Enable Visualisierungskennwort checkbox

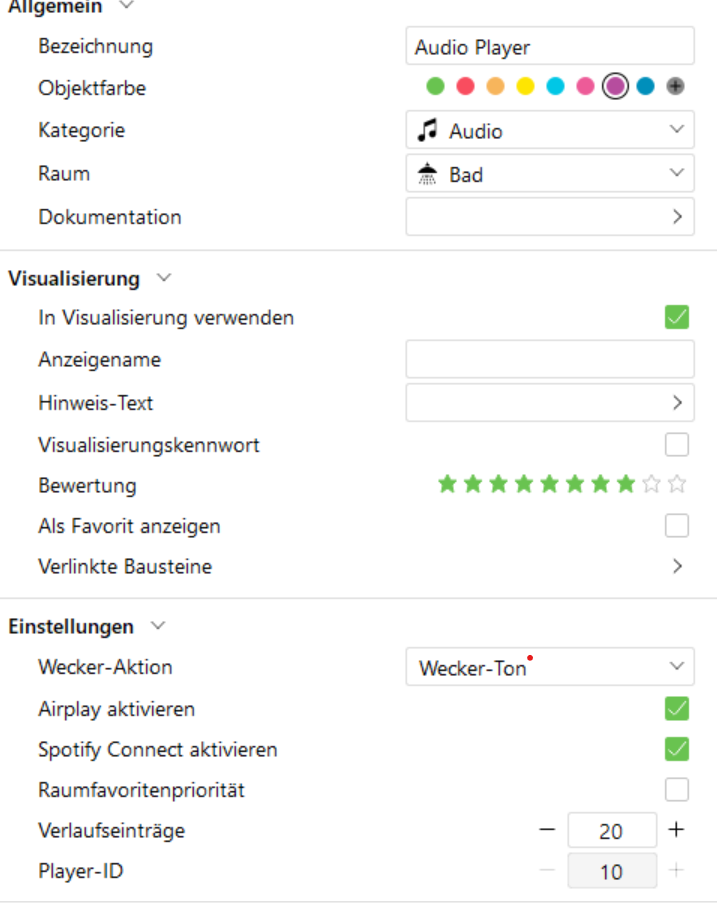(677, 444)
